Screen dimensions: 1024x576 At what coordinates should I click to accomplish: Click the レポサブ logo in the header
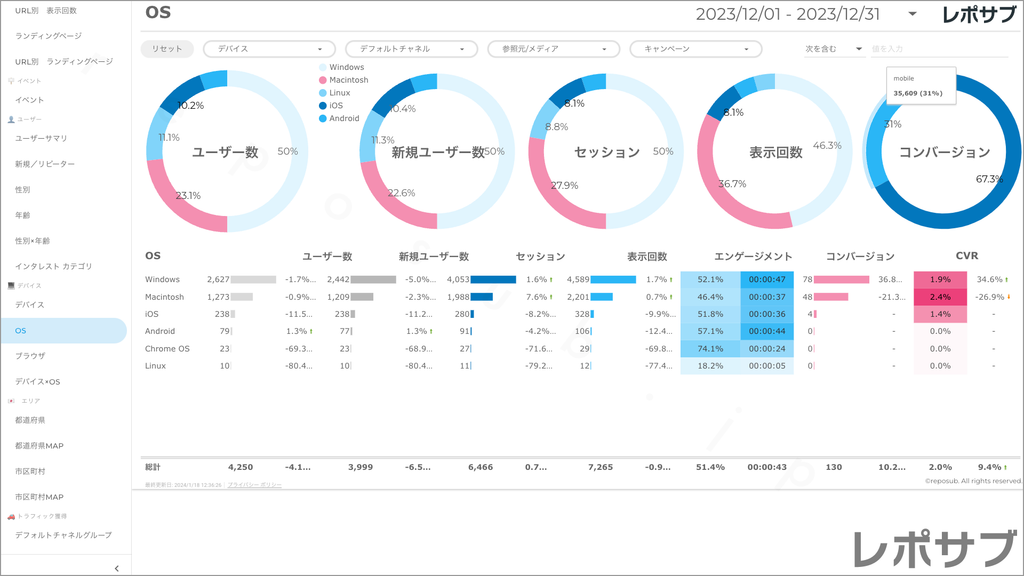coord(979,14)
